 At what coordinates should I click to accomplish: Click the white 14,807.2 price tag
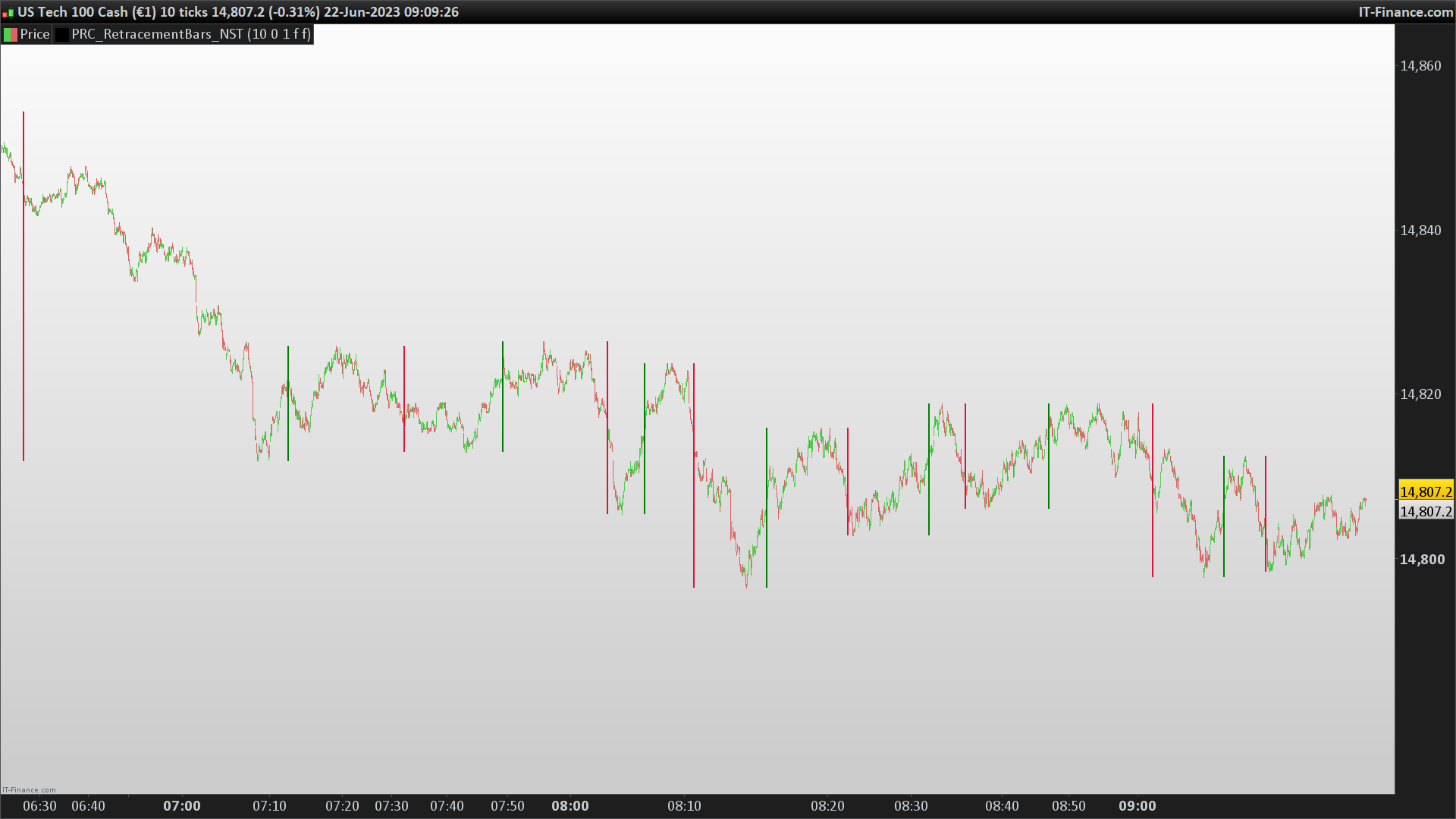(1426, 512)
